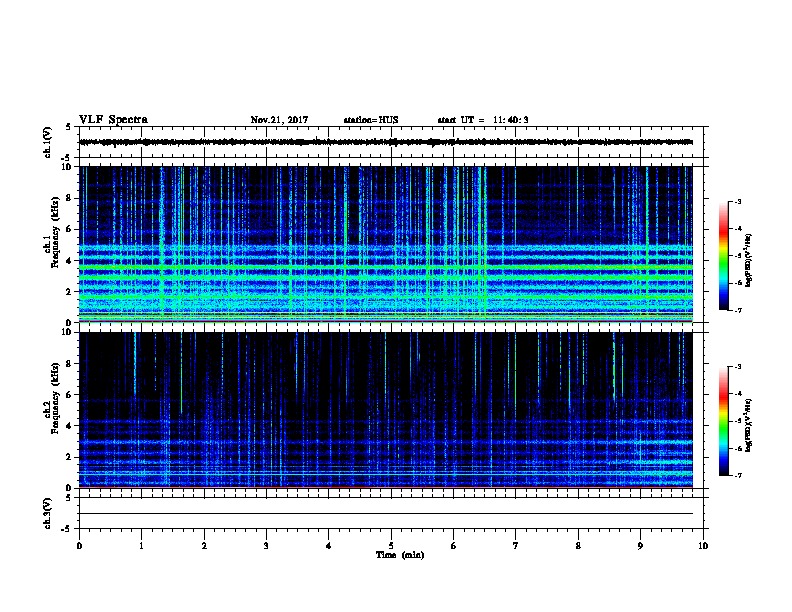Select the date text "Nov.21, 2017"
The image size is (792, 612).
click(279, 120)
